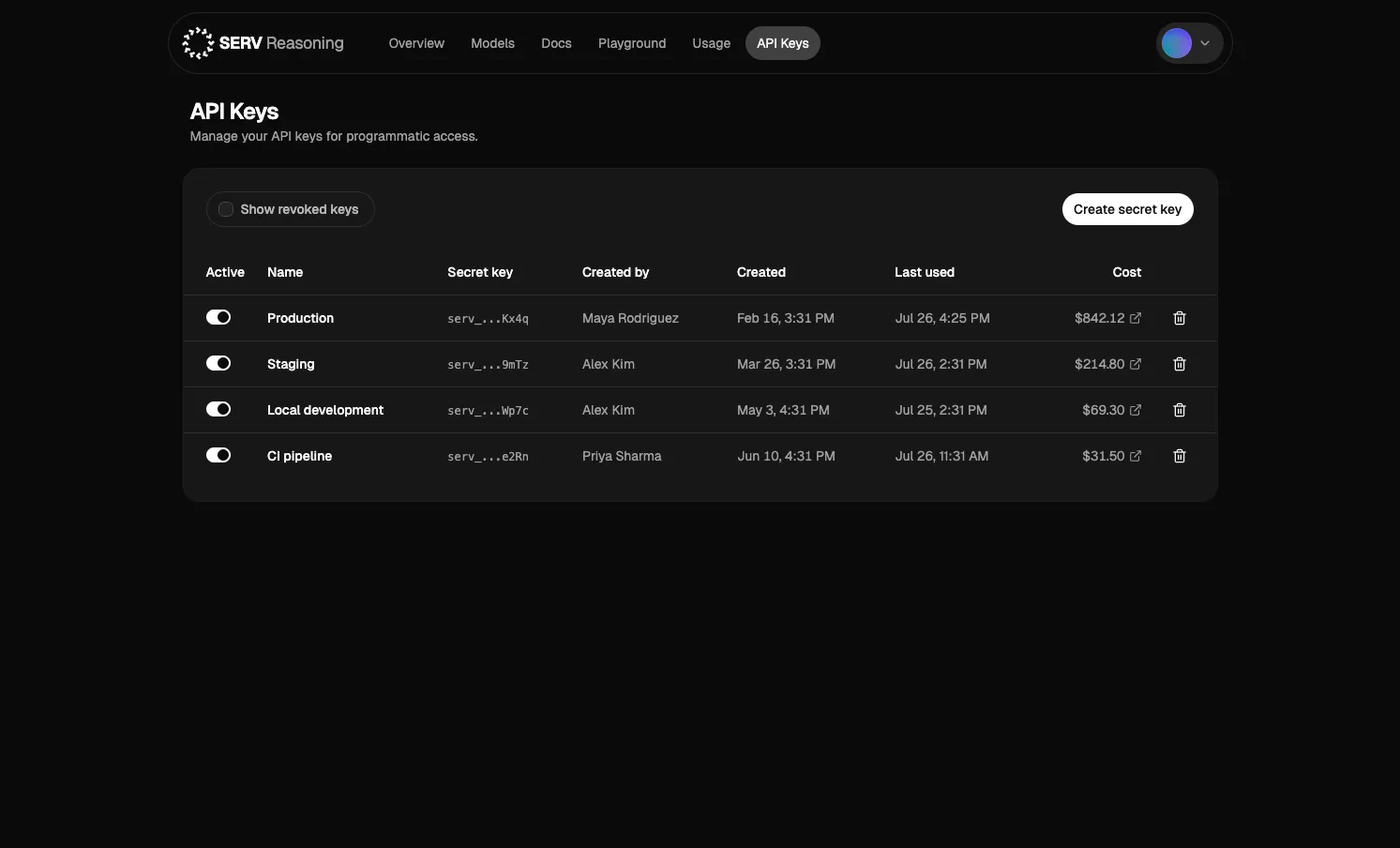Click the Production key name
Viewport: 1400px width, 848px height.
click(x=300, y=318)
